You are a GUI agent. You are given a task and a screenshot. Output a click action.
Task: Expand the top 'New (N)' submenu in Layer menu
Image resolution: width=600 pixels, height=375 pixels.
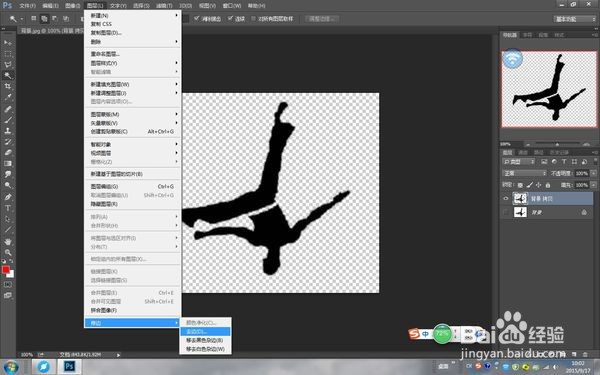click(132, 15)
